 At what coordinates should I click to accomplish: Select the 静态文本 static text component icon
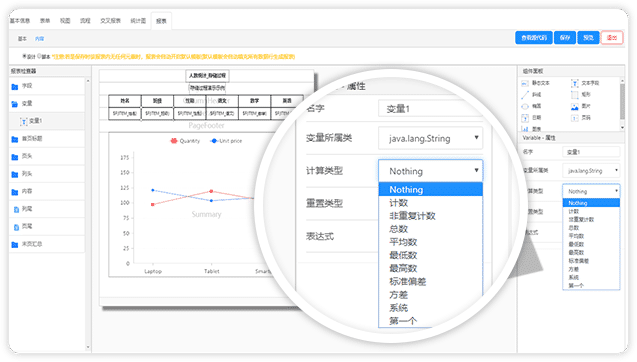(525, 83)
